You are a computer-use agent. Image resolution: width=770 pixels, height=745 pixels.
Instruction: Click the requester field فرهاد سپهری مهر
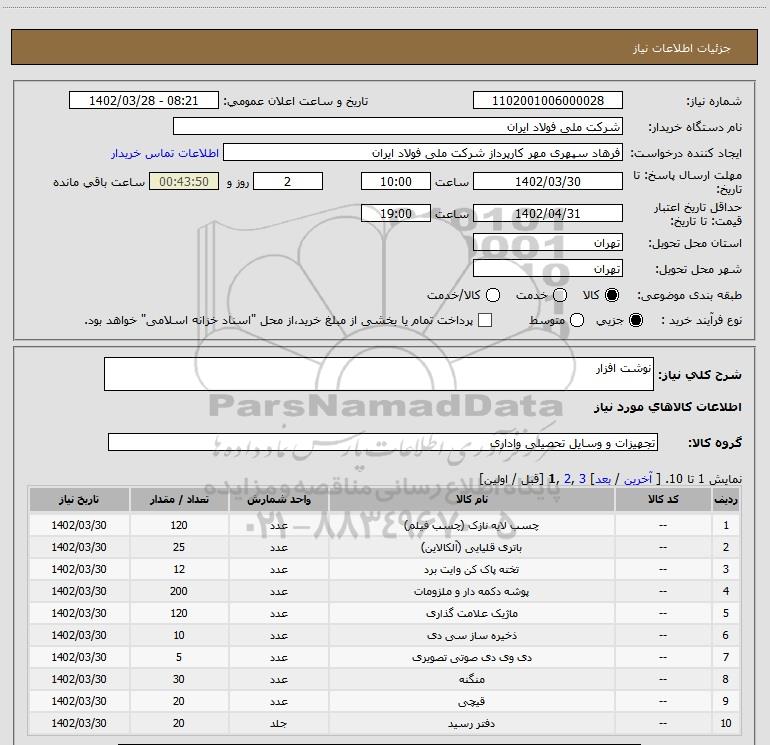click(423, 152)
